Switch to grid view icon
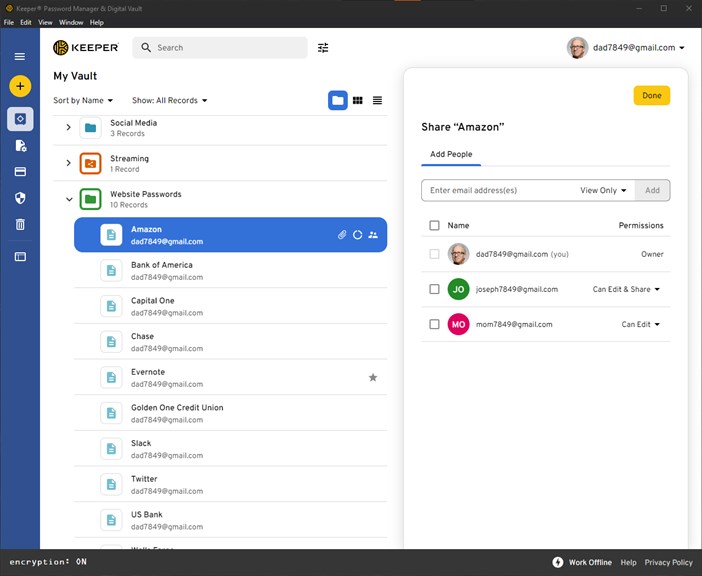The image size is (702, 576). pyautogui.click(x=358, y=100)
